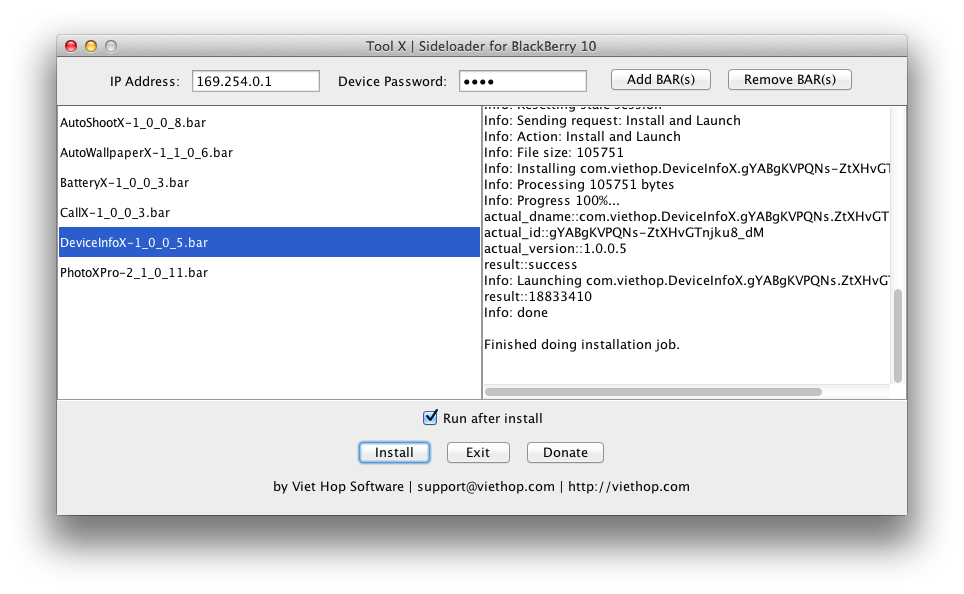Click the log's horizontal scrollbar thumb

tap(653, 392)
